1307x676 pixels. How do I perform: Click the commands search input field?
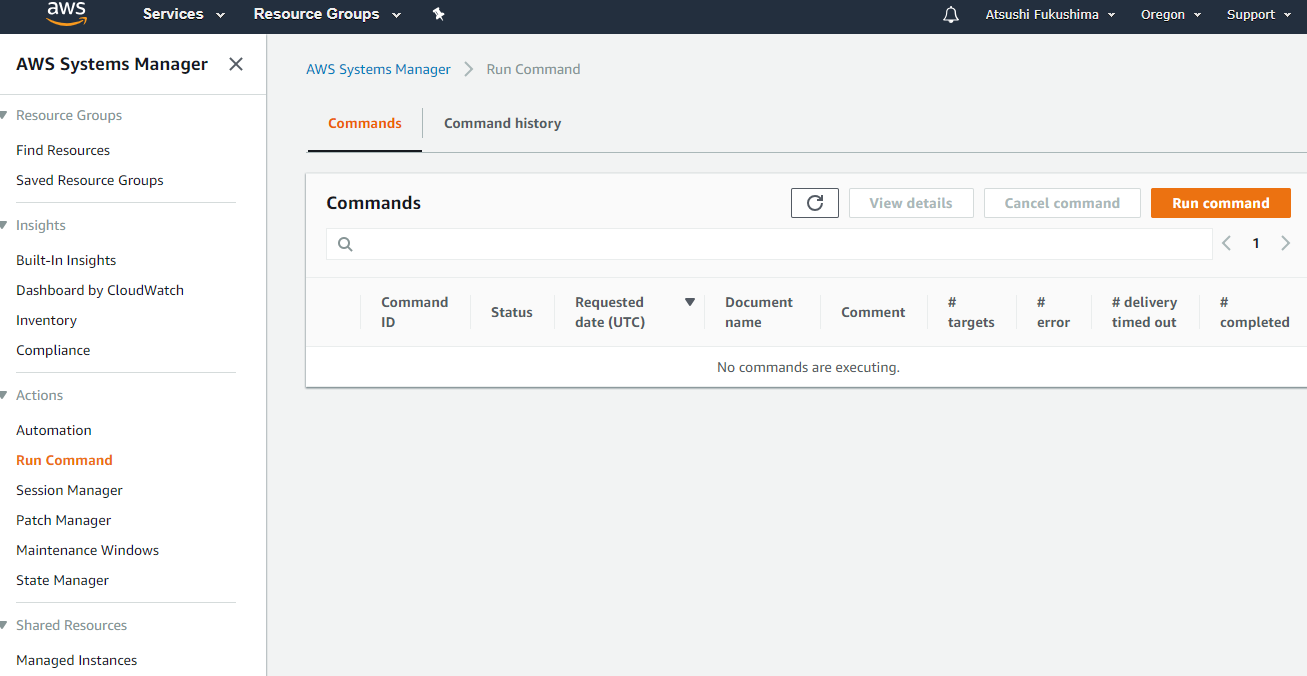(x=769, y=244)
